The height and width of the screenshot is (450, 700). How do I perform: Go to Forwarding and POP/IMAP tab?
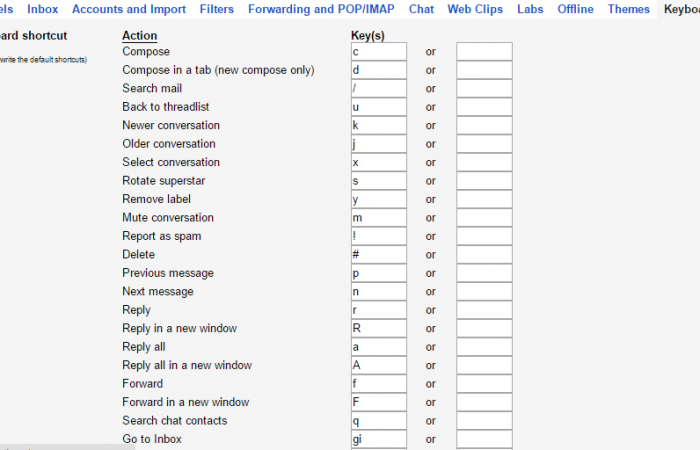(x=321, y=9)
